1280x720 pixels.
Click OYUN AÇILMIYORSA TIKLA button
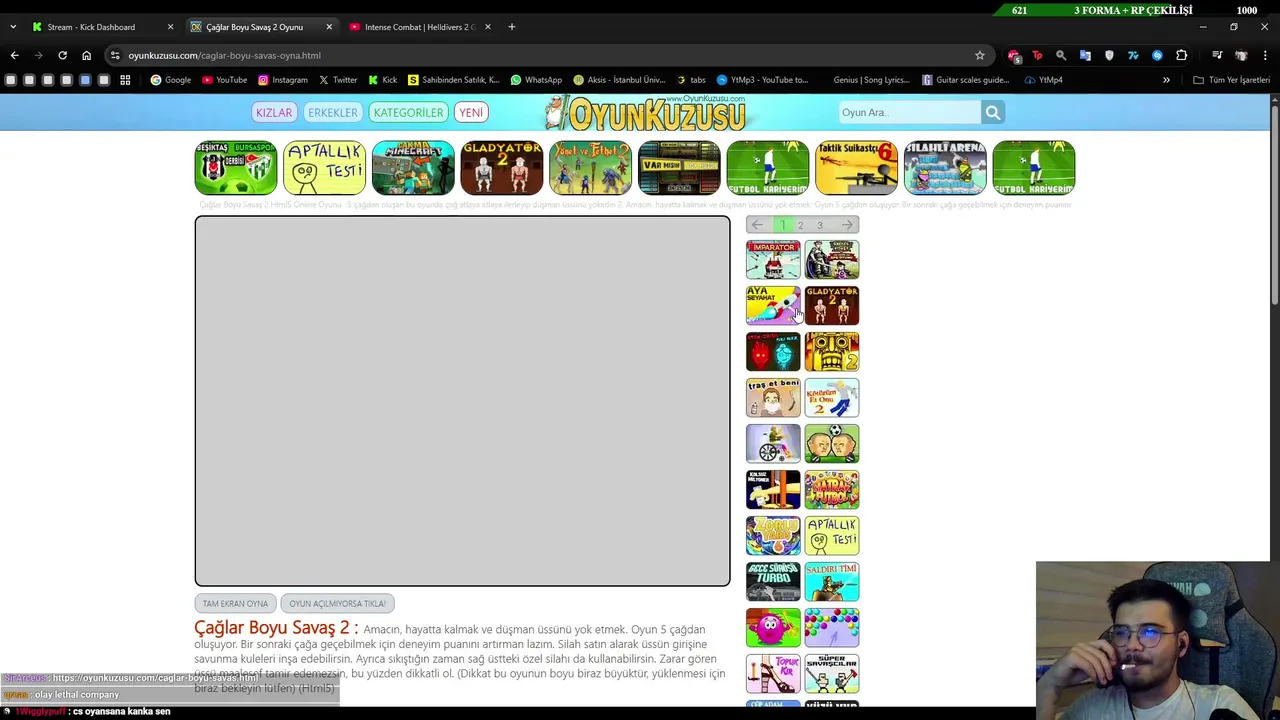(337, 604)
